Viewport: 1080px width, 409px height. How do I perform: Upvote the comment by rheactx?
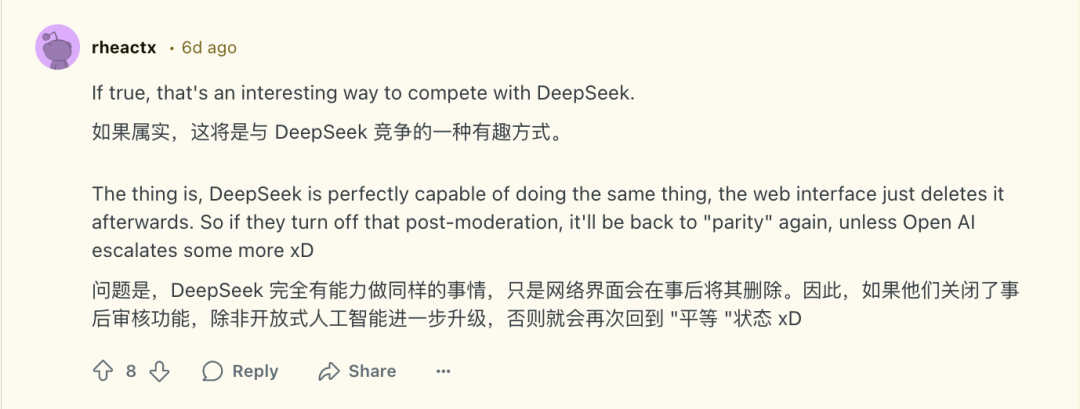click(x=103, y=371)
